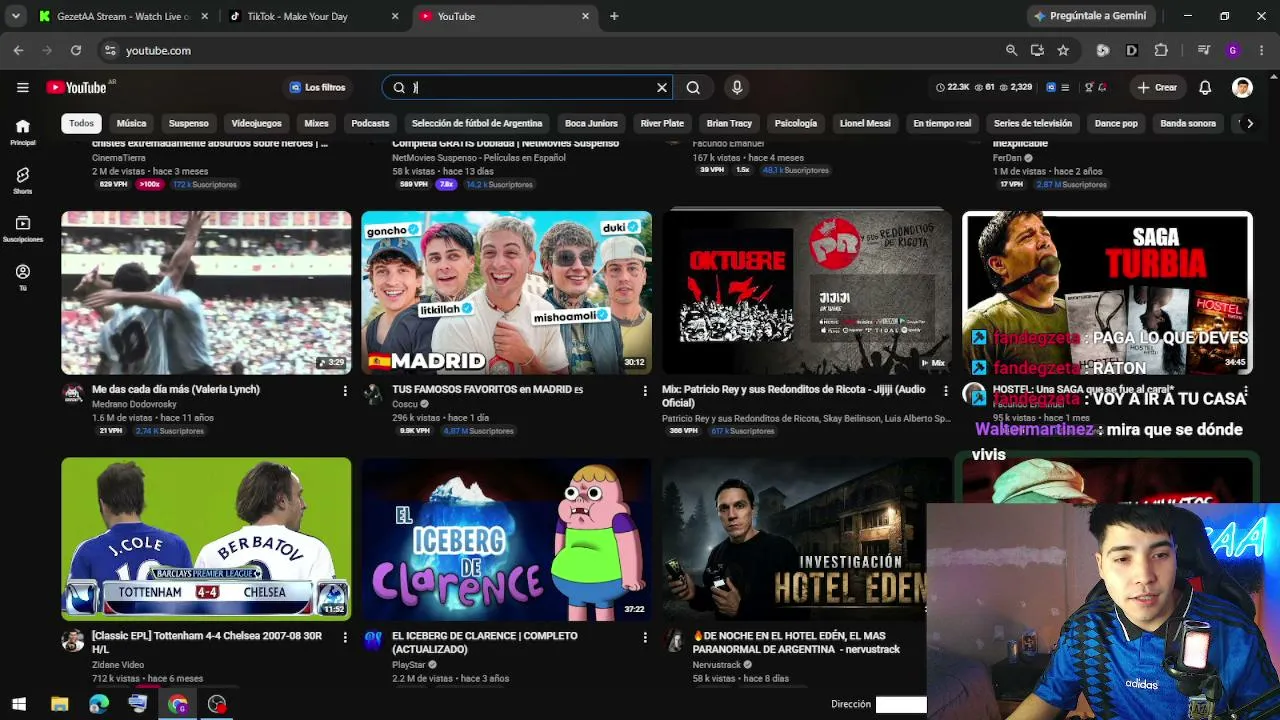Click the search magnifier button
The image size is (1280, 720).
(x=693, y=88)
